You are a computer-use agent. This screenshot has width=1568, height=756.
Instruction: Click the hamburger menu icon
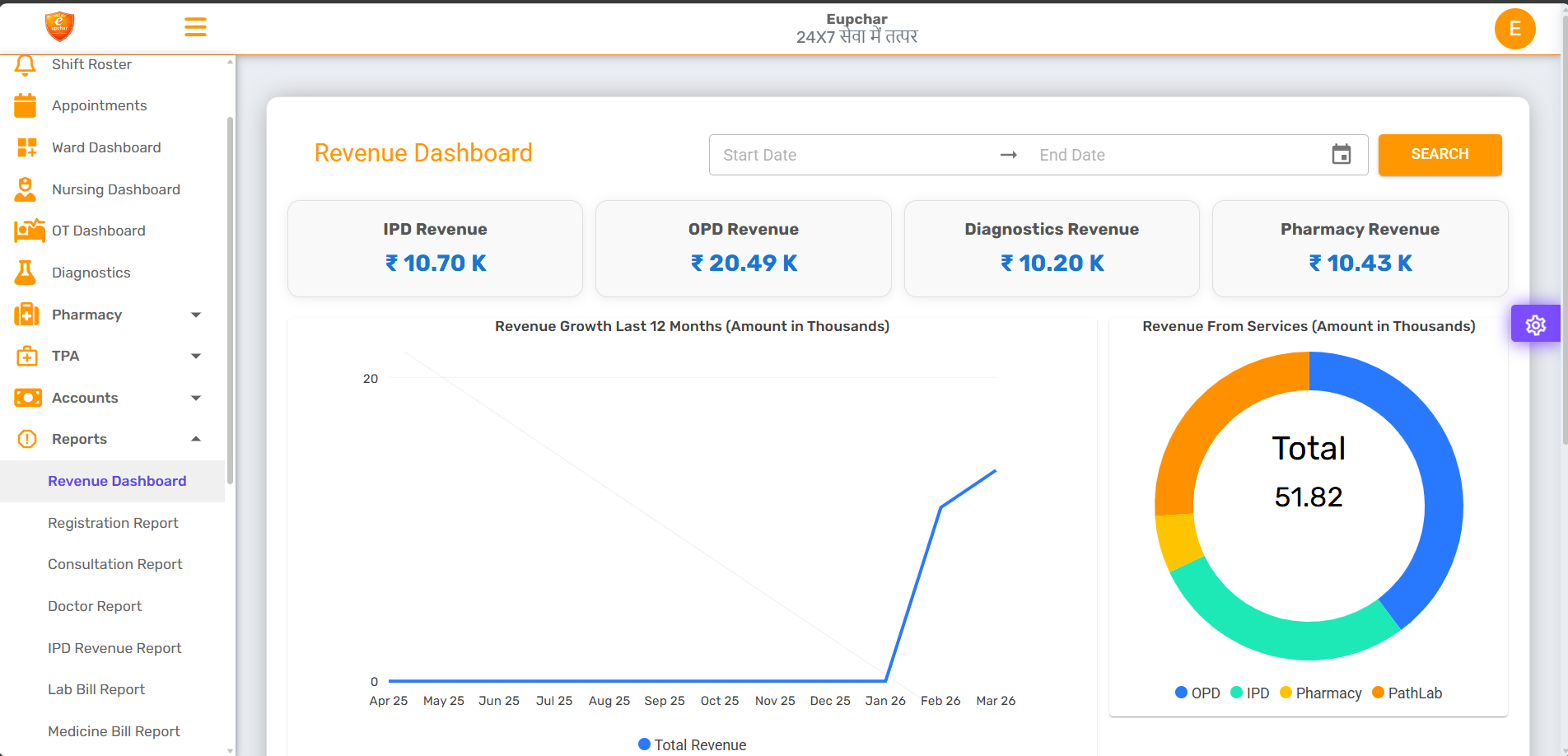coord(195,27)
